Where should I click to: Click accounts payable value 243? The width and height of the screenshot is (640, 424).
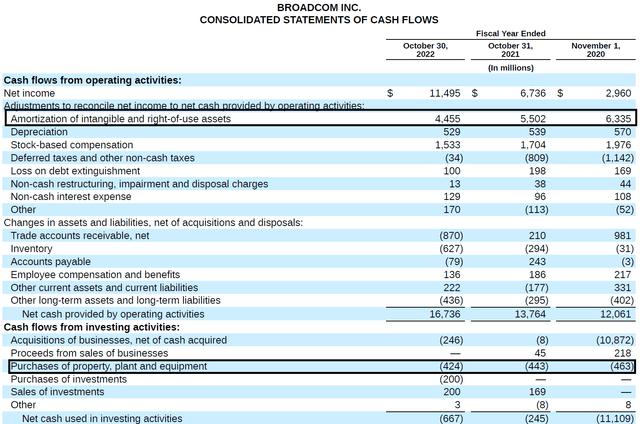537,262
